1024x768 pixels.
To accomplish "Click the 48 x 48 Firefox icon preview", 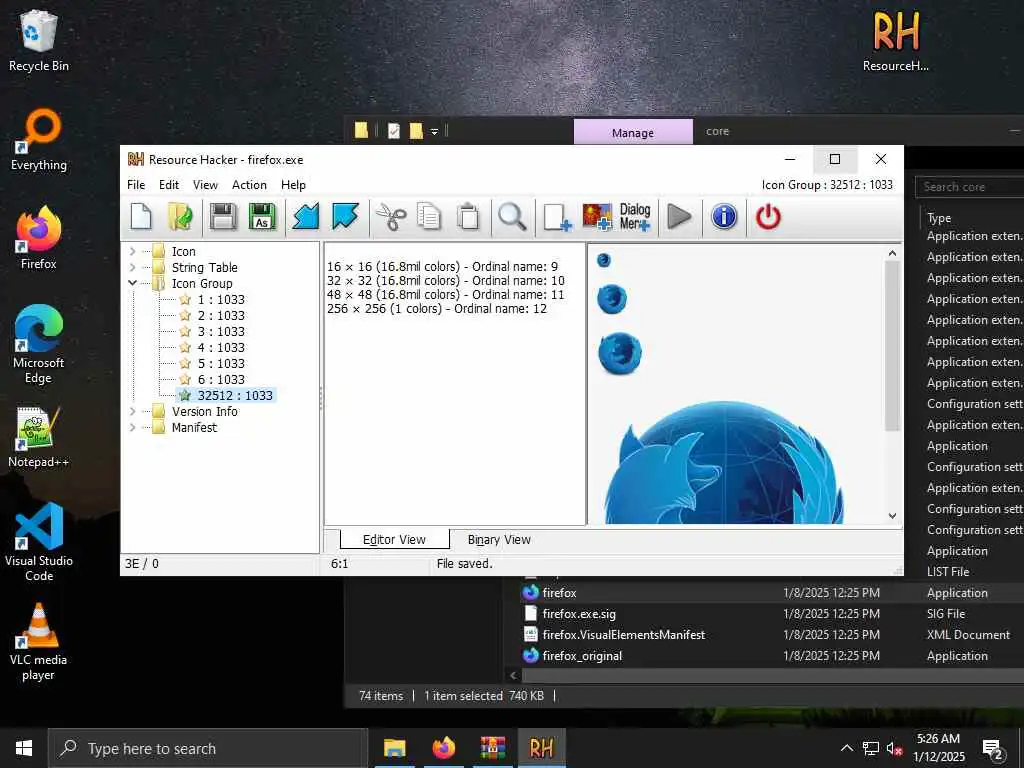I will 620,353.
